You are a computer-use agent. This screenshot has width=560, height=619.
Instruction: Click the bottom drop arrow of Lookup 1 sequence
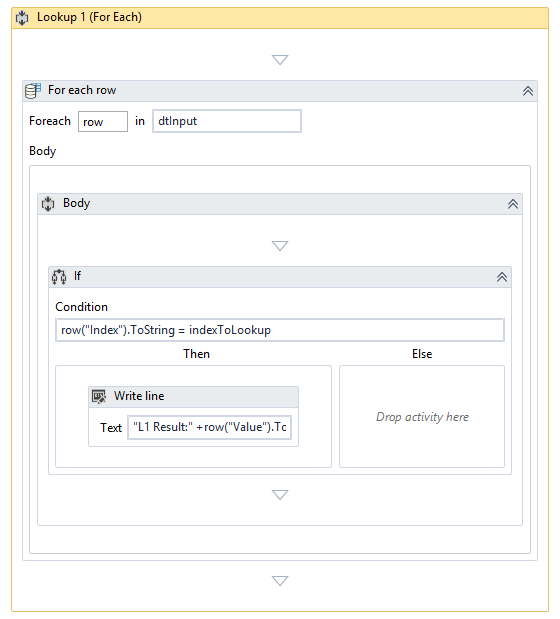coord(280,581)
